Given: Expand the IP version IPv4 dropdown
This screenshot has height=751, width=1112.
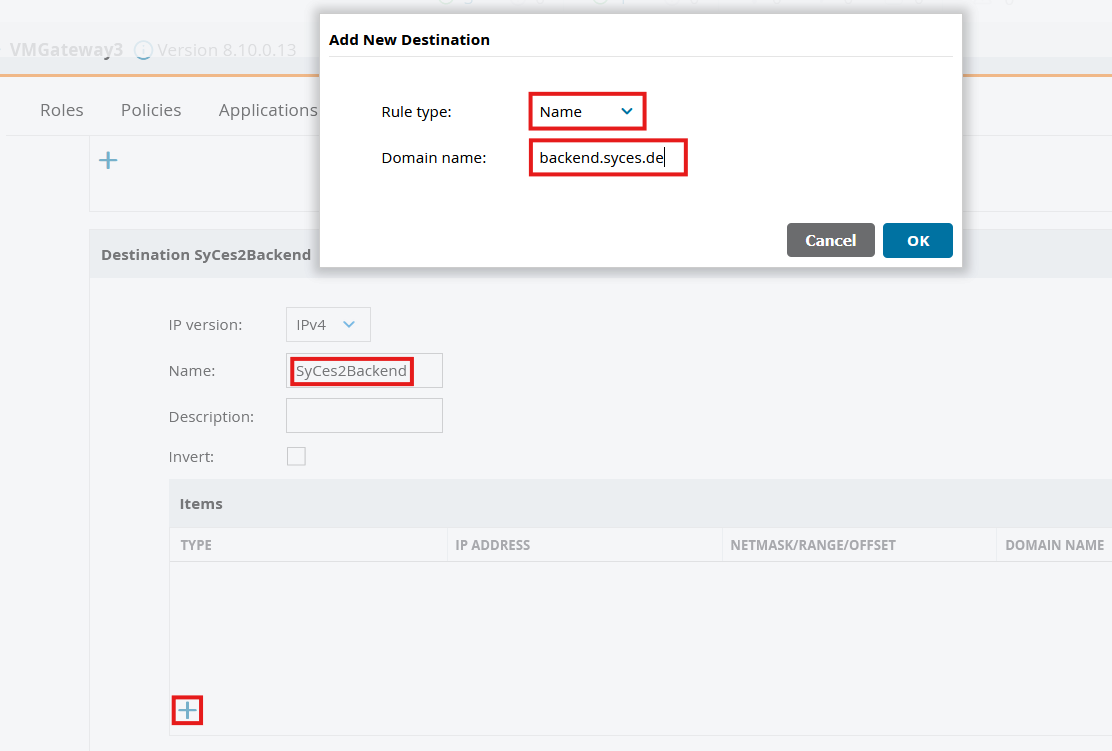Looking at the screenshot, I should click(328, 325).
